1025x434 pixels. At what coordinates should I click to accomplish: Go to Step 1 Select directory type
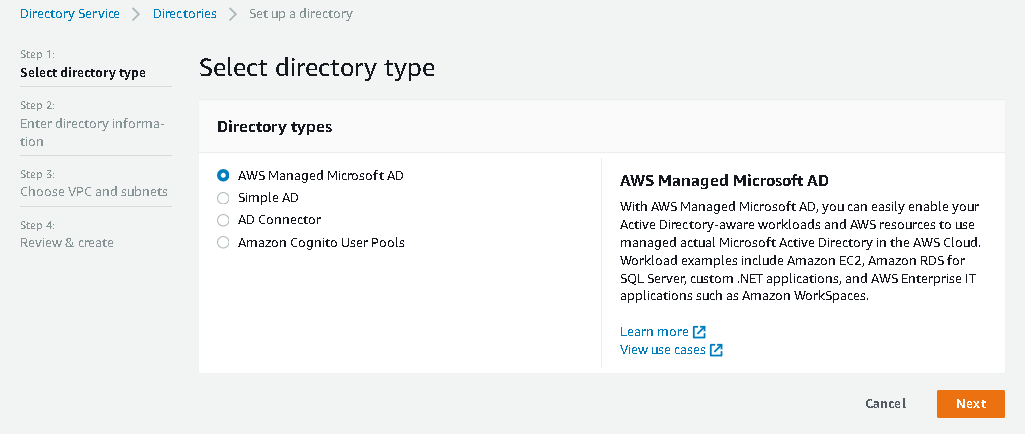[x=83, y=72]
